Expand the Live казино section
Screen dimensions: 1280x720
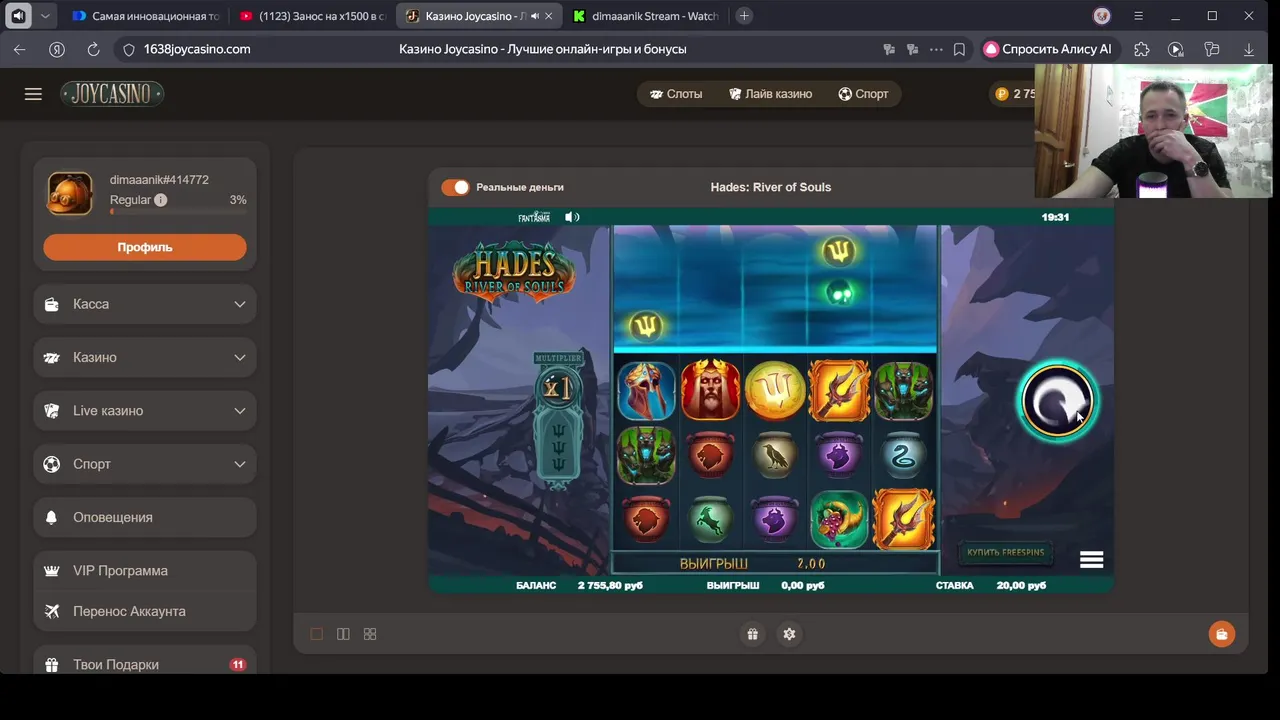click(145, 411)
